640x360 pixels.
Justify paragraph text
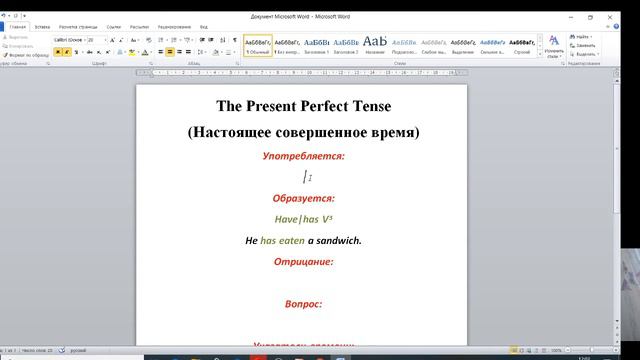click(188, 52)
